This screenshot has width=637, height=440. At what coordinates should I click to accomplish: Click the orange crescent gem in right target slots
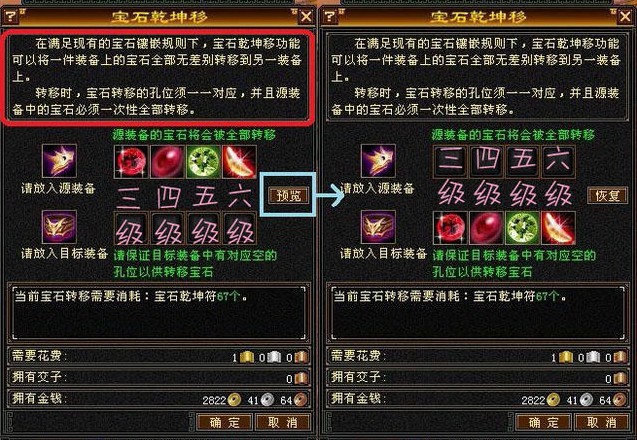(x=558, y=228)
